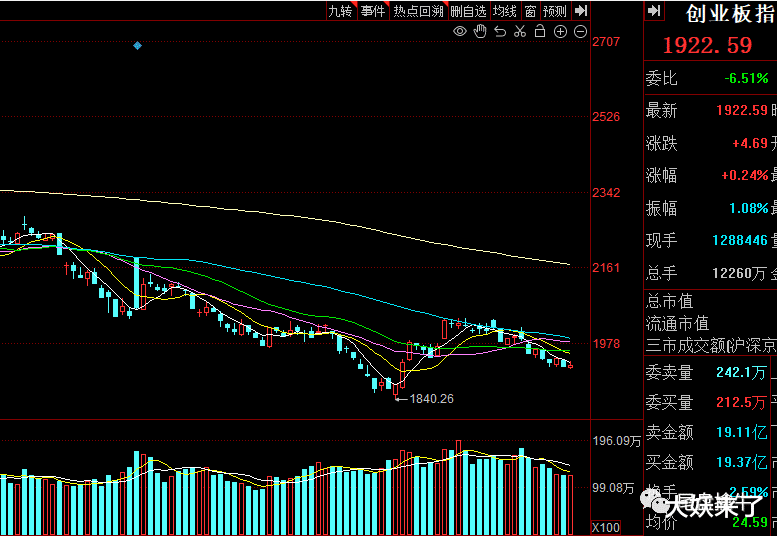777x536 pixels.
Task: Collapse side panel with chart toolbar arrow
Action: point(581,10)
